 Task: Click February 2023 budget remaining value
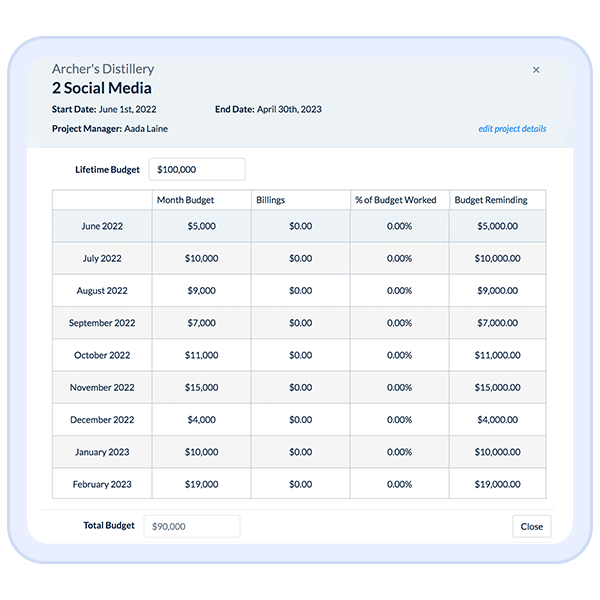tap(497, 484)
